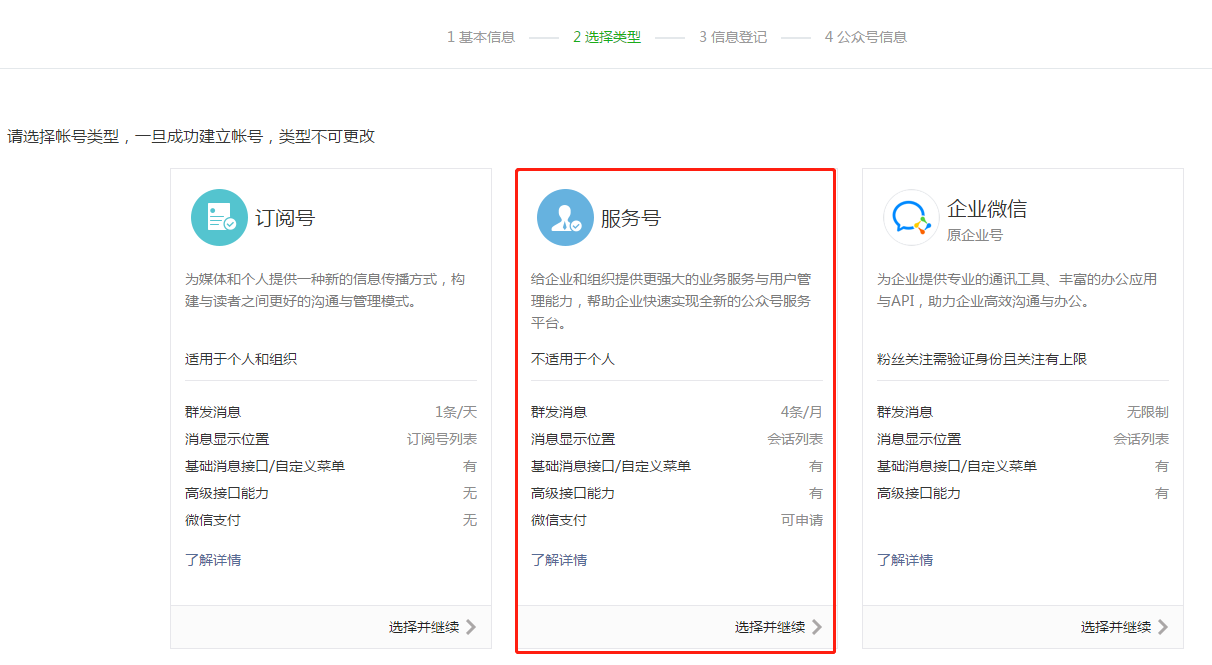
Task: Click the 无限制 value in 企业微信
Action: (x=1148, y=412)
